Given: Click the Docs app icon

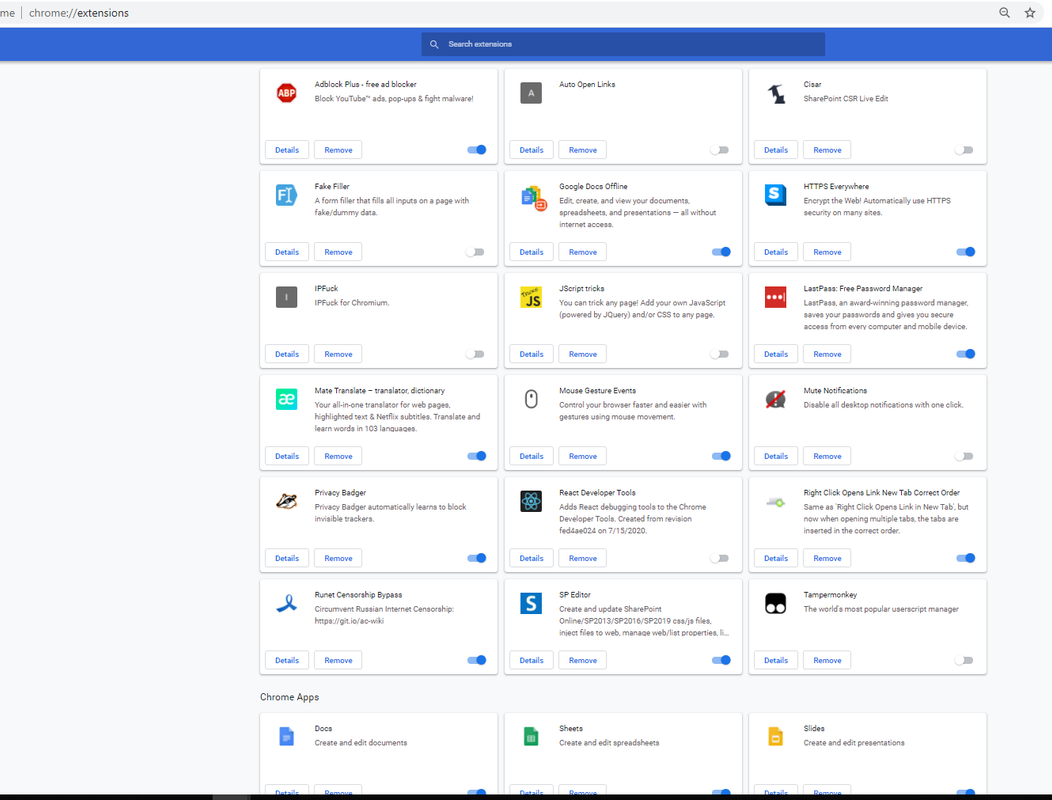Looking at the screenshot, I should (286, 736).
